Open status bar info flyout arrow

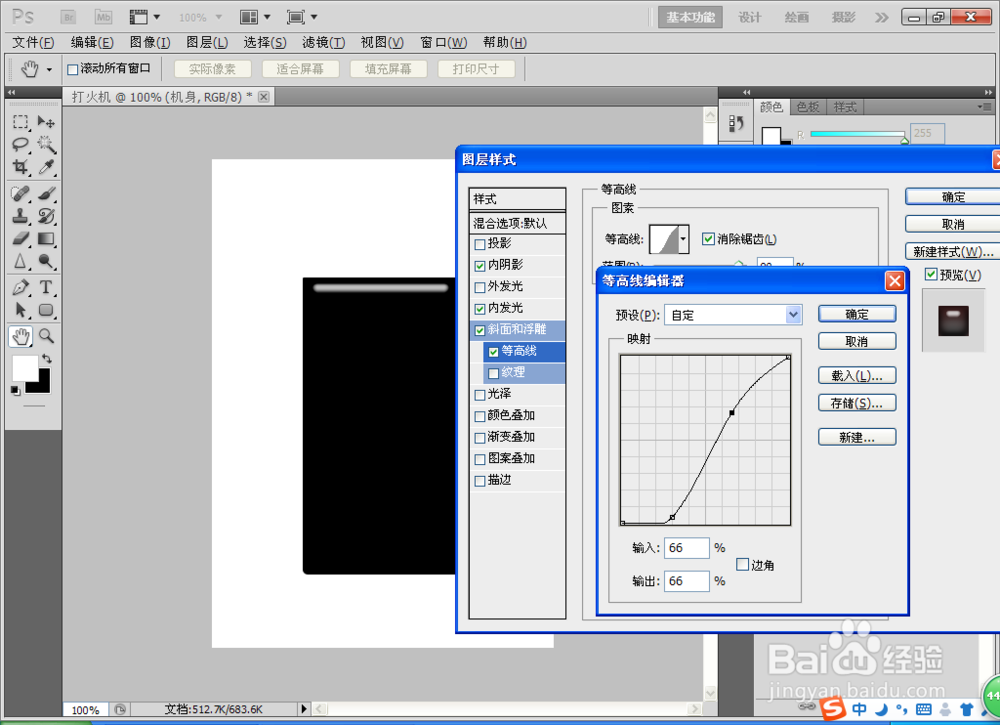[304, 708]
